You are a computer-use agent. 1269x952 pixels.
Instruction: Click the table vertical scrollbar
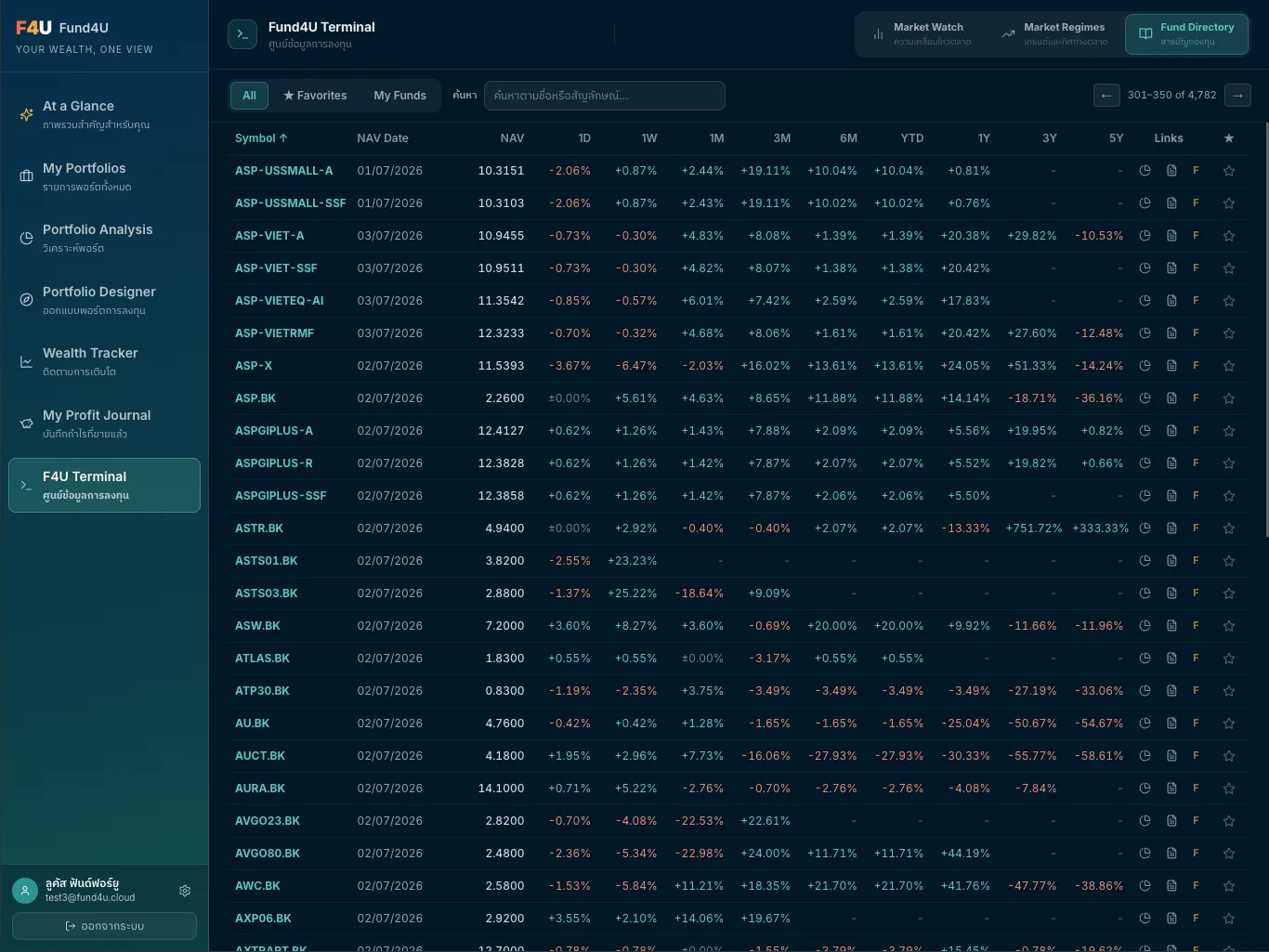[1266, 330]
